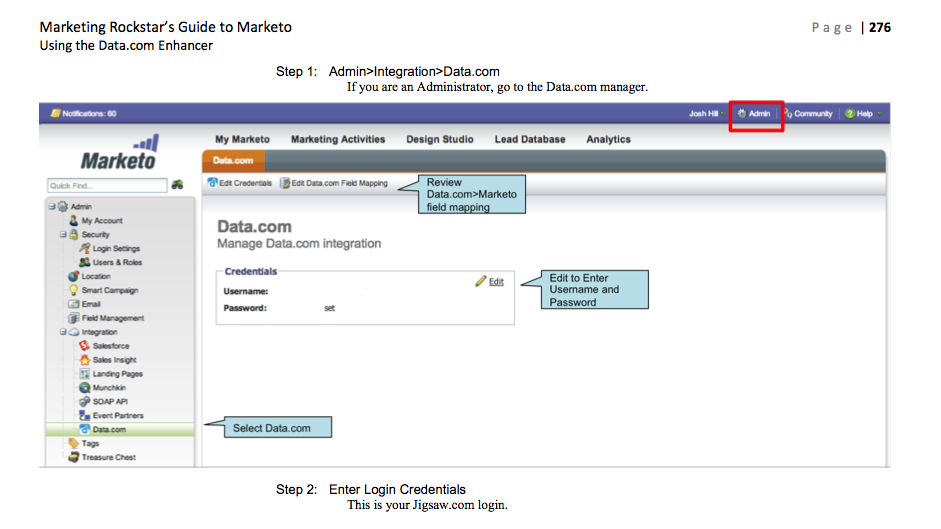This screenshot has width=941, height=529.
Task: Click the Edit Credentials icon
Action: pos(212,183)
